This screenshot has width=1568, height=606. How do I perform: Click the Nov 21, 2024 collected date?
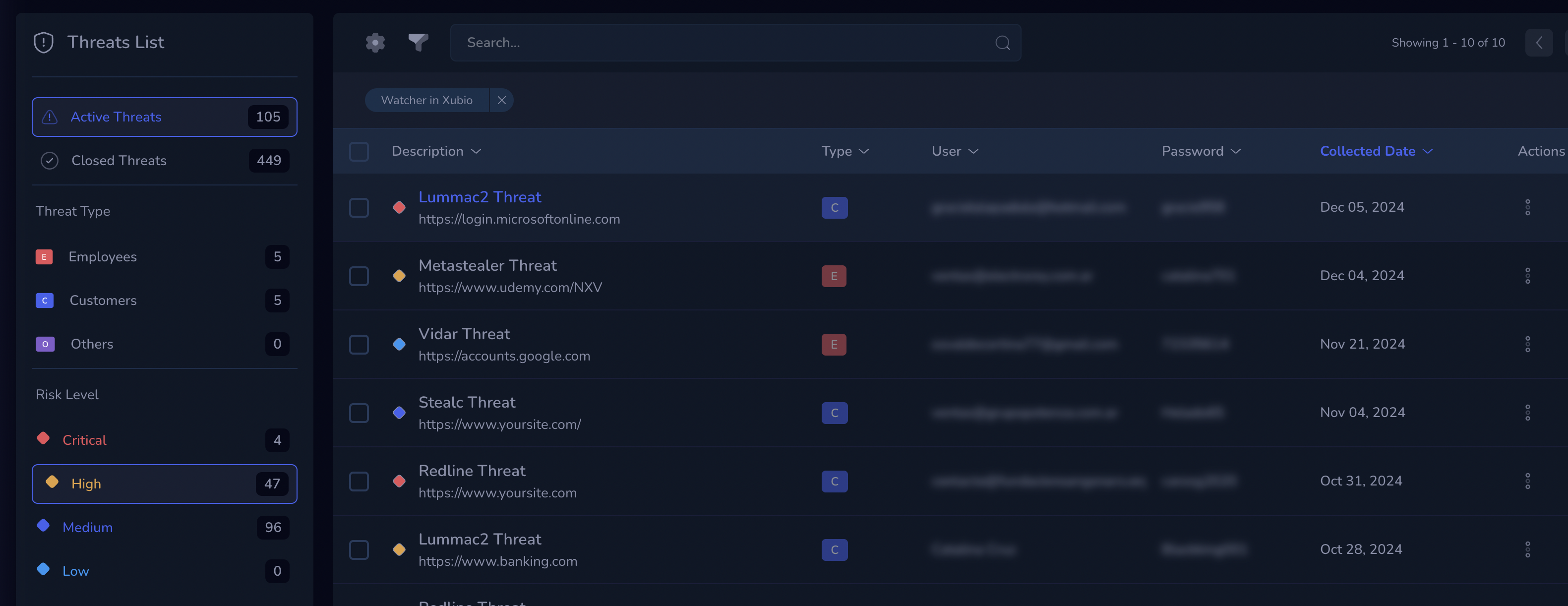(1362, 344)
